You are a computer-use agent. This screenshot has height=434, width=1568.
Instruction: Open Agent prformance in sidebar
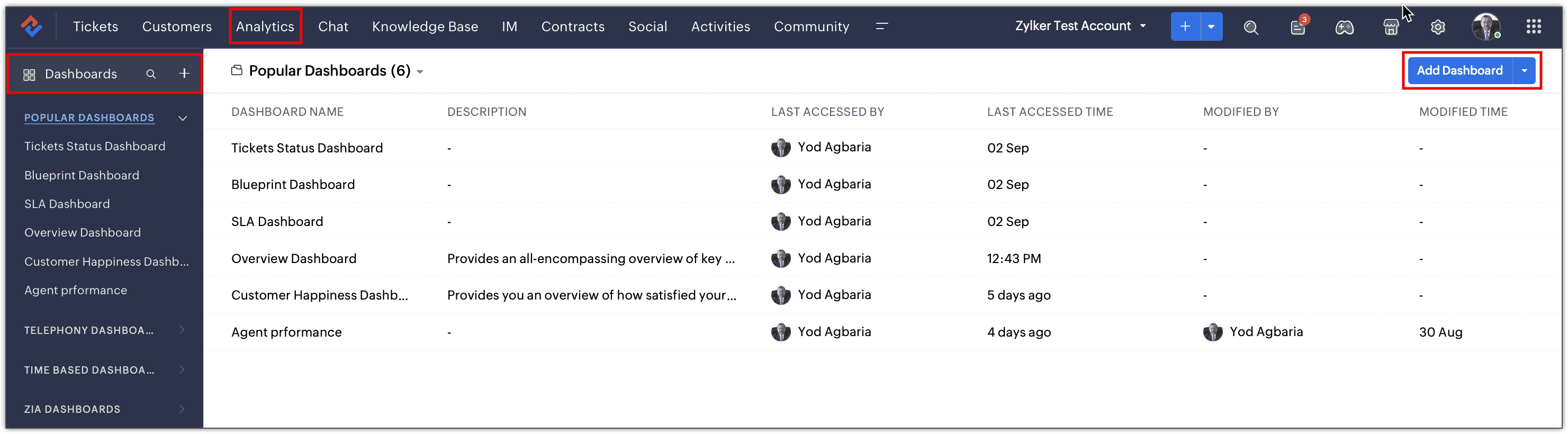pyautogui.click(x=76, y=290)
